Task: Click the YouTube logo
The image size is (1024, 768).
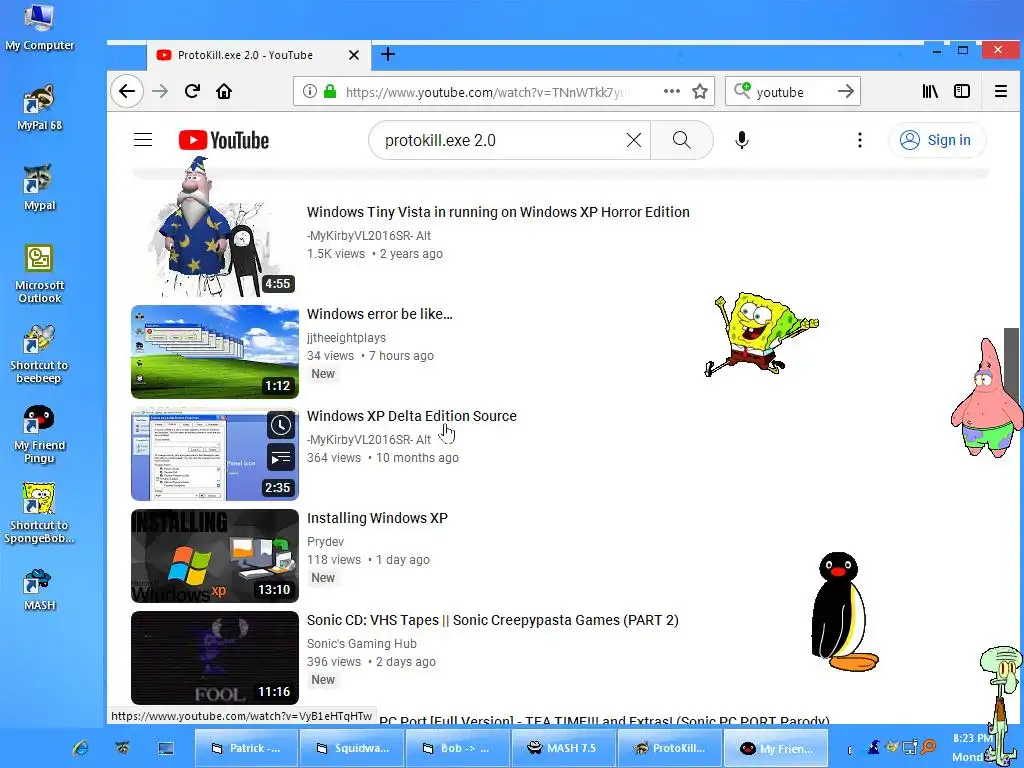Action: [223, 140]
